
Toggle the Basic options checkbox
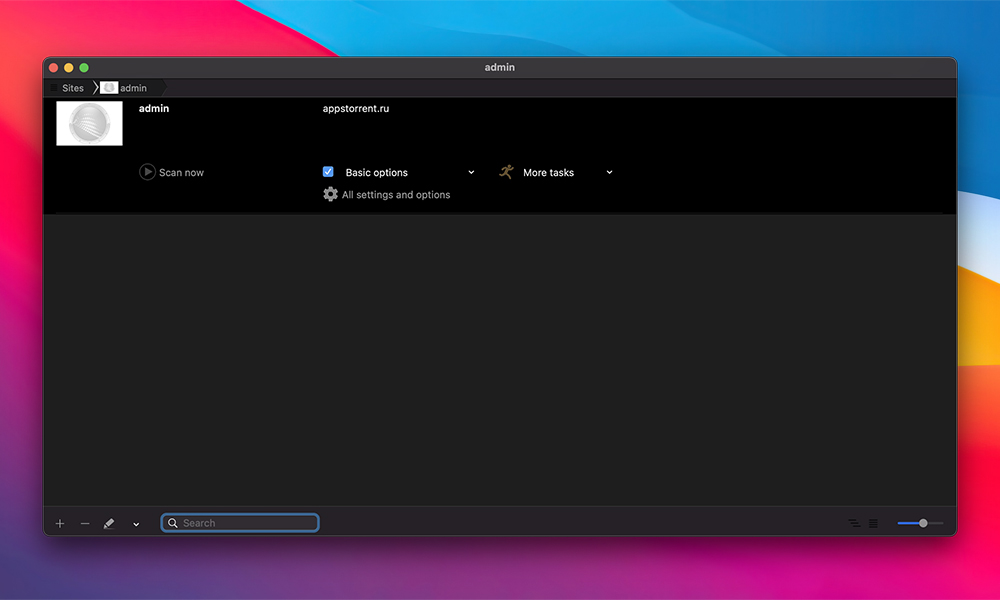pyautogui.click(x=328, y=172)
